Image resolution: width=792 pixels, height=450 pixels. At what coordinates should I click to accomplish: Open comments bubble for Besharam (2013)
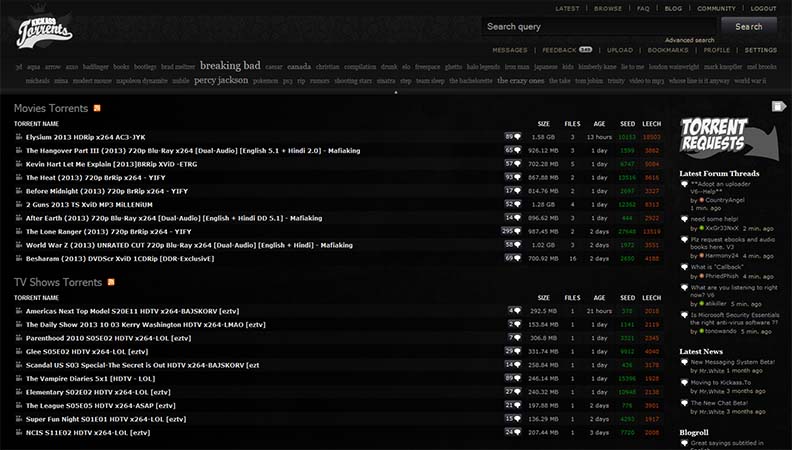pos(513,258)
